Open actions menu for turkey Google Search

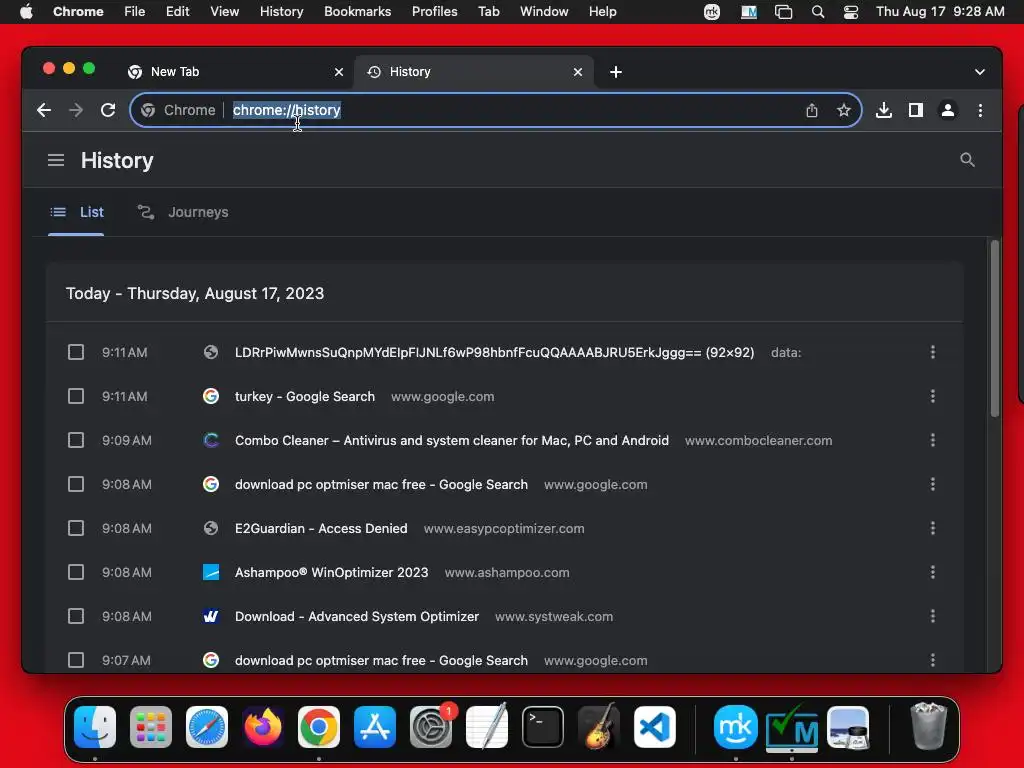(933, 396)
